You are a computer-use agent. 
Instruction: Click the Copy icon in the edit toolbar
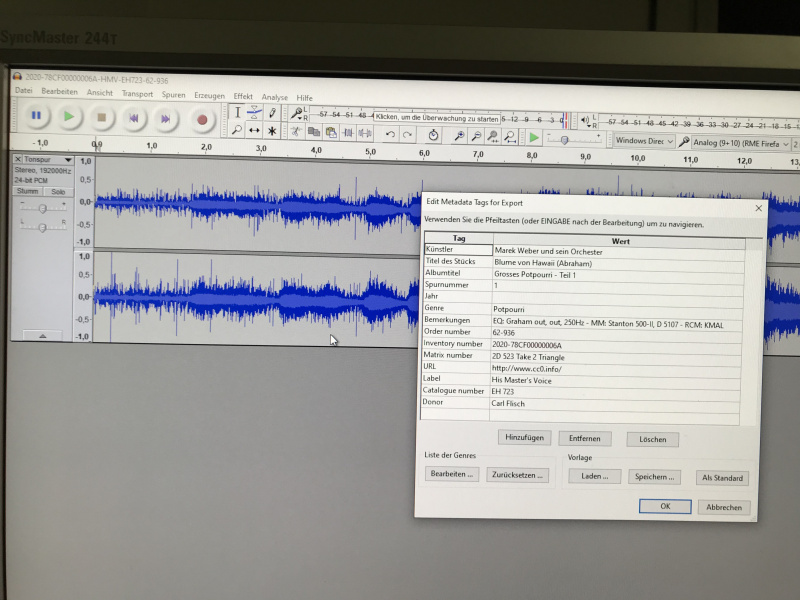click(x=314, y=132)
